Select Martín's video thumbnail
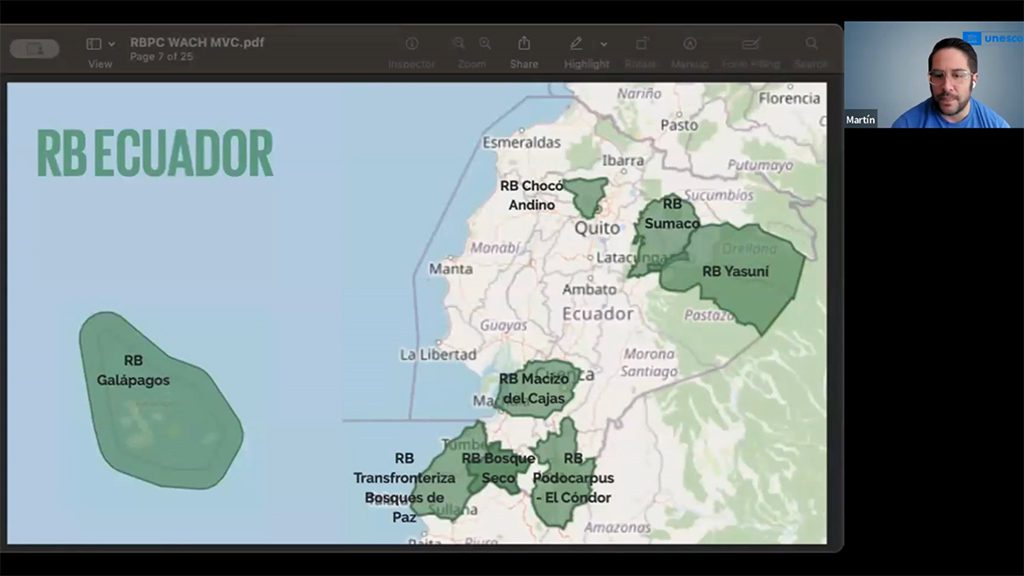This screenshot has width=1024, height=576. point(934,74)
